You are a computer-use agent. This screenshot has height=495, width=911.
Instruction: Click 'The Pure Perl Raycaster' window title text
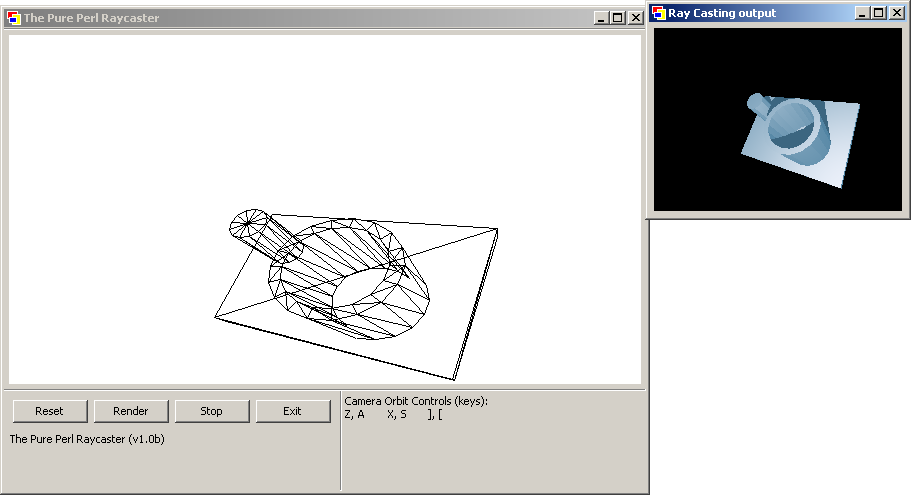[91, 18]
